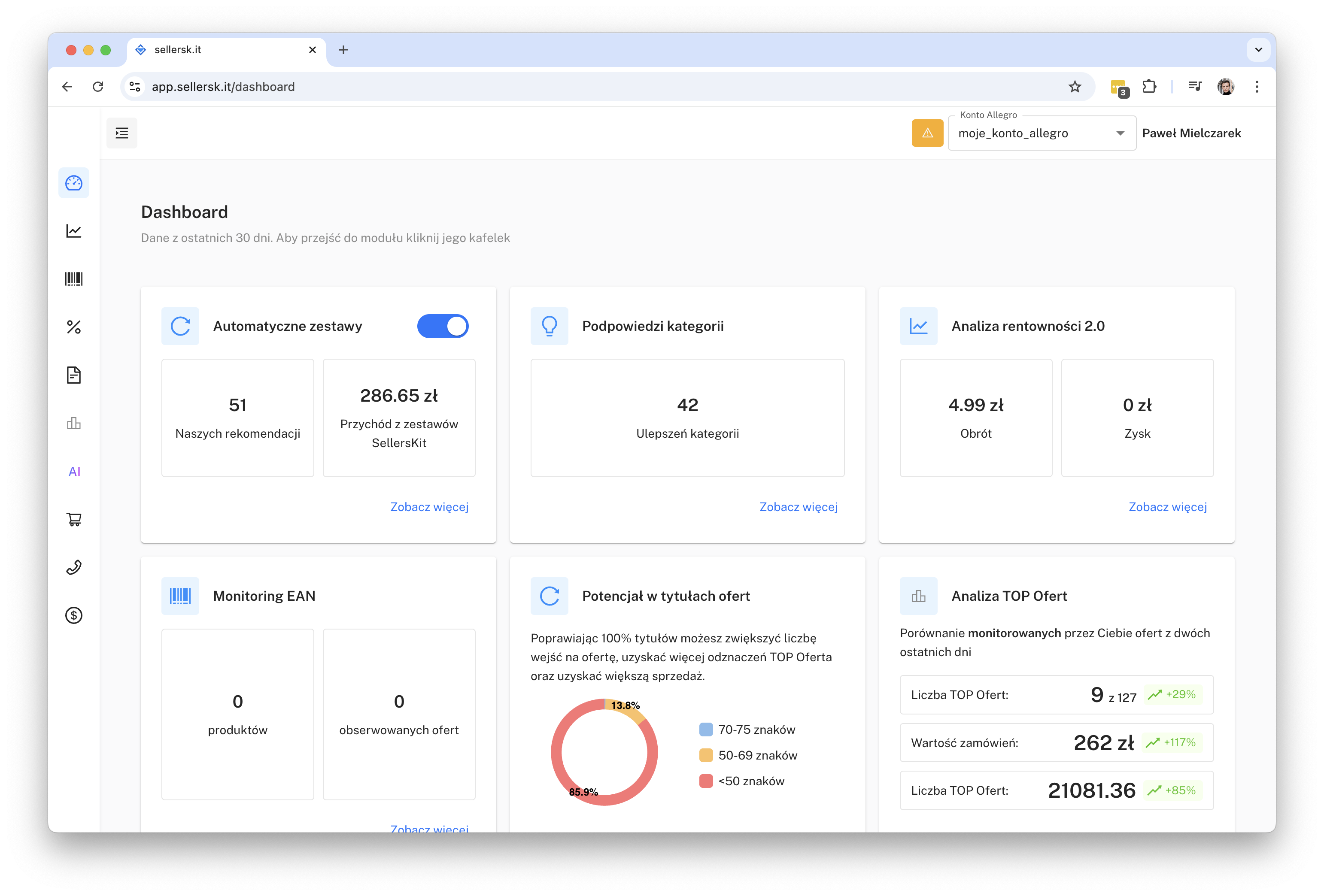Click the 0 zł Zysk card
The image size is (1324, 896).
pyautogui.click(x=1137, y=418)
